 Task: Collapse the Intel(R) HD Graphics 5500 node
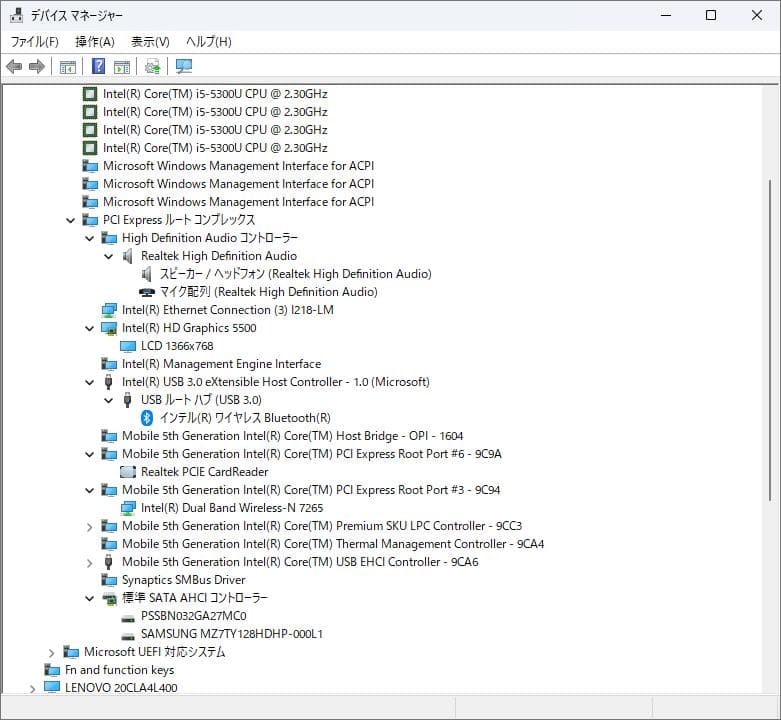[90, 328]
